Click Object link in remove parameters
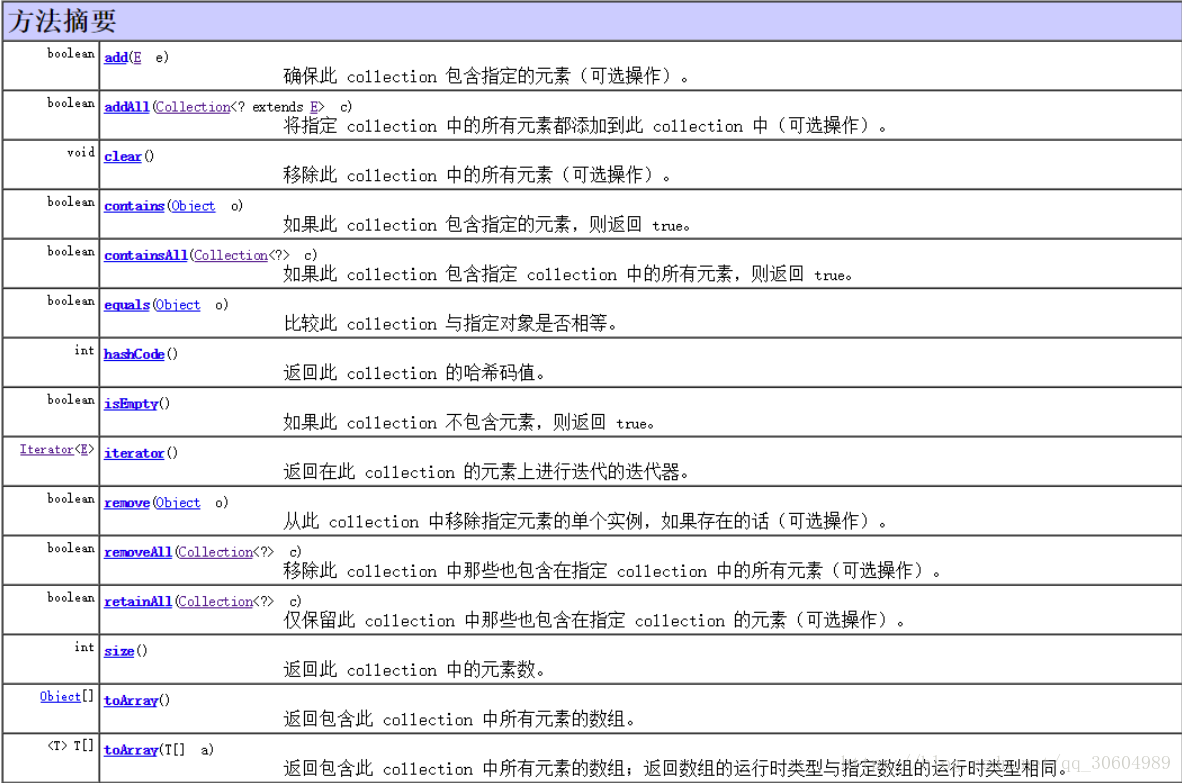Screen dimensions: 1182x783 coord(178,503)
